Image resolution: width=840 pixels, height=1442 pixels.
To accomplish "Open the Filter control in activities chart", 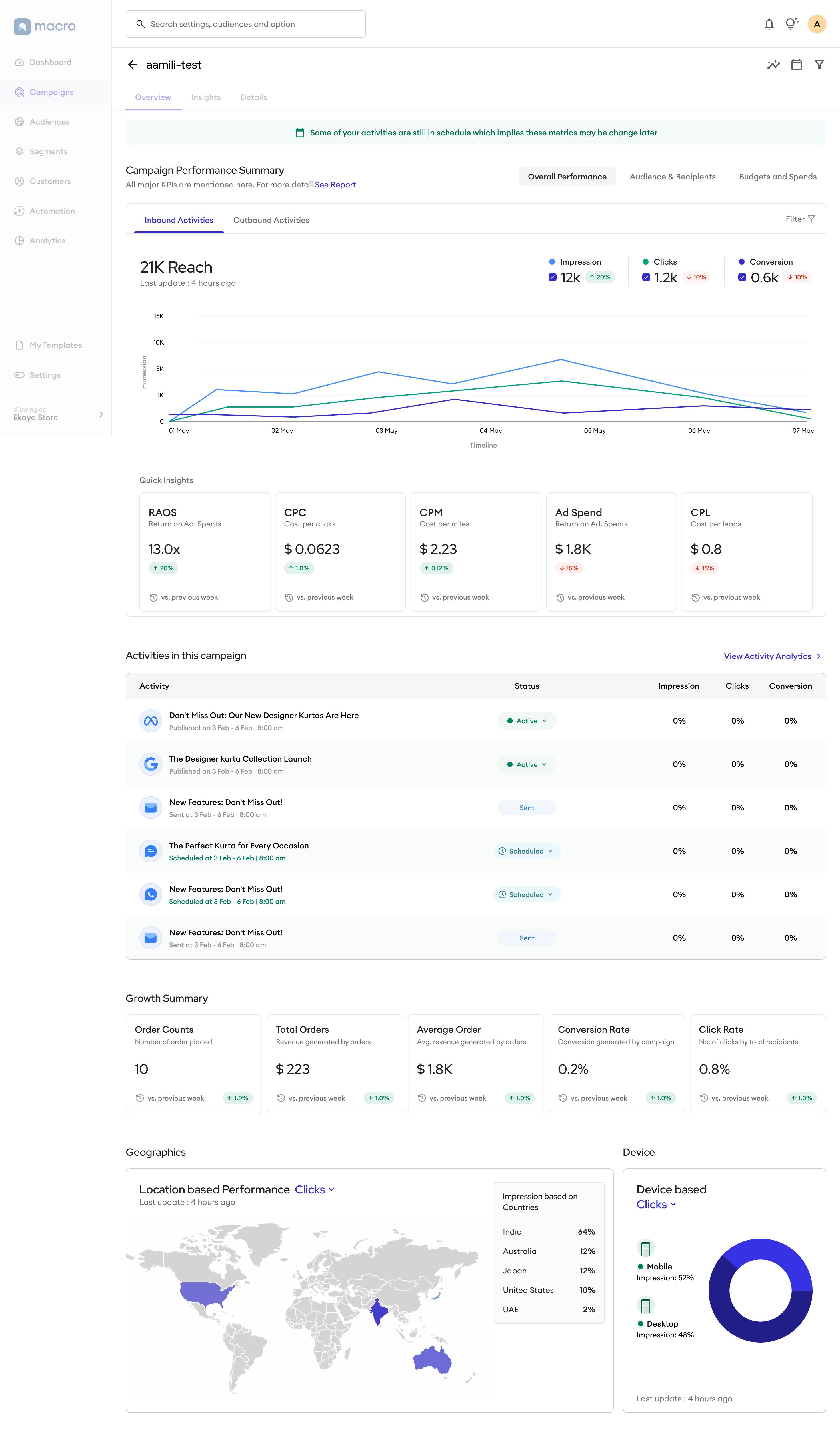I will 800,219.
